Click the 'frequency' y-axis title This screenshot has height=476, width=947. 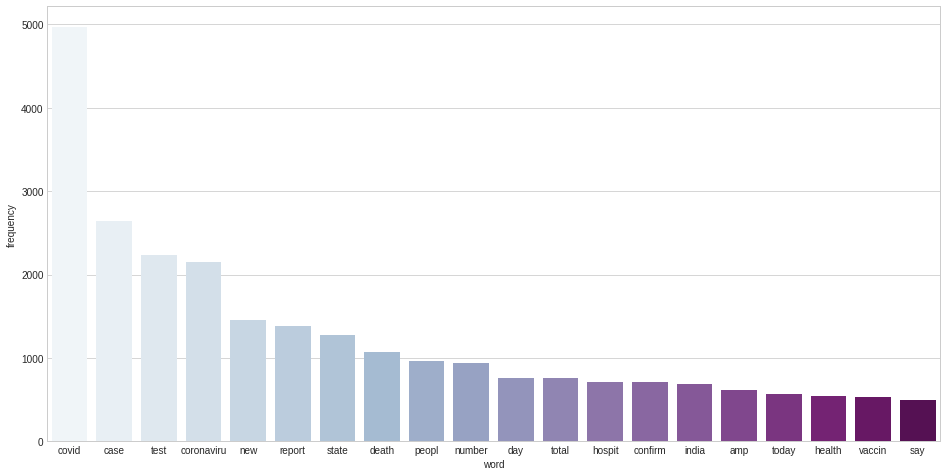10,226
